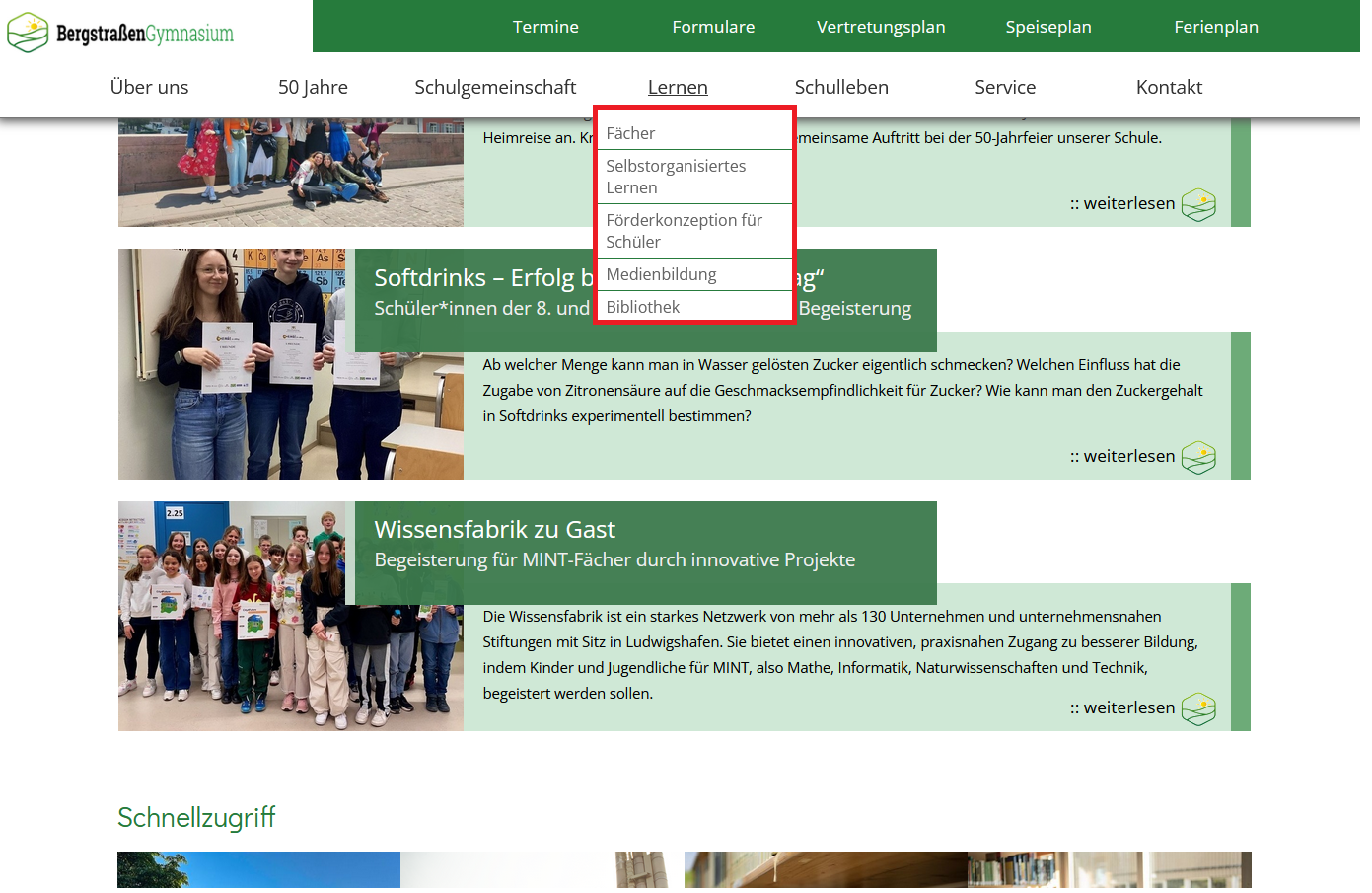Click the weiterlesen icon in Softdrinks article
This screenshot has height=893, width=1372.
point(1197,457)
